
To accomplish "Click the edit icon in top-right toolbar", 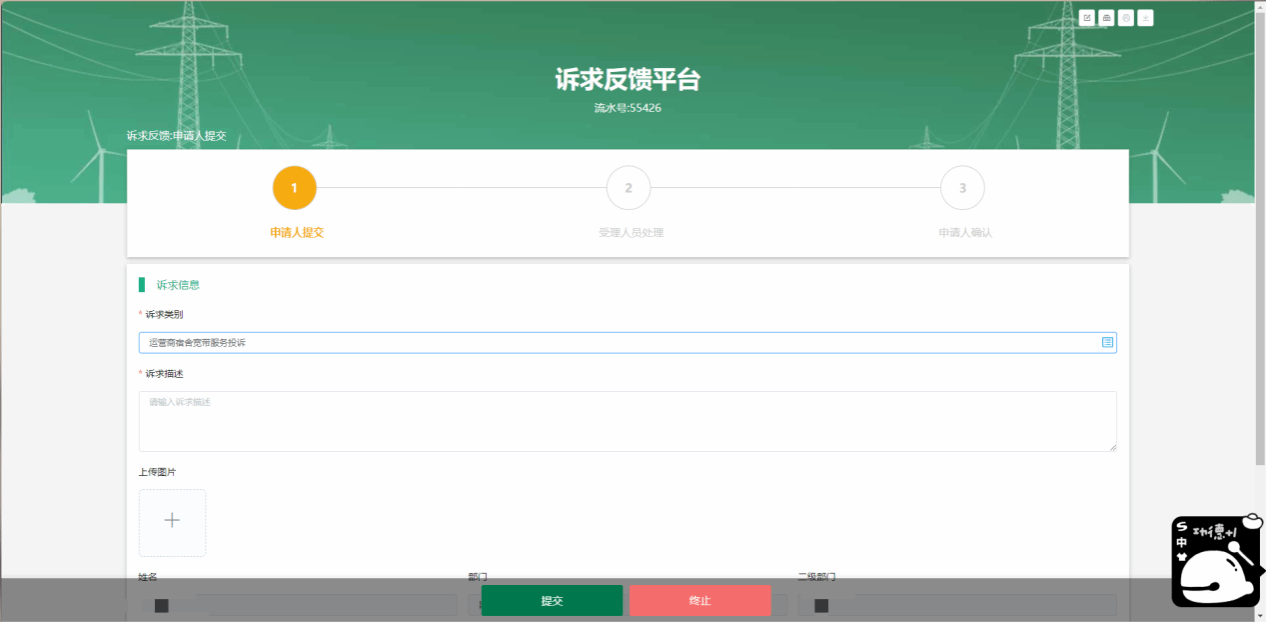I will pyautogui.click(x=1087, y=18).
